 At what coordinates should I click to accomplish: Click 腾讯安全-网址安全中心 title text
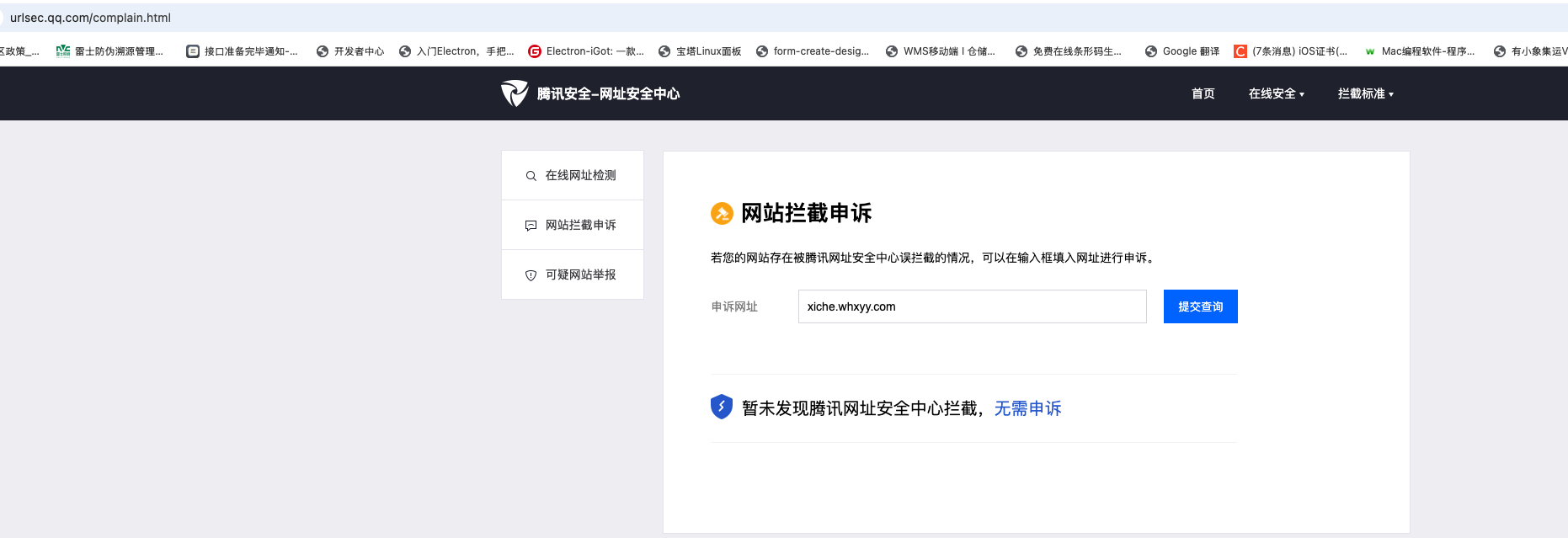pos(608,93)
